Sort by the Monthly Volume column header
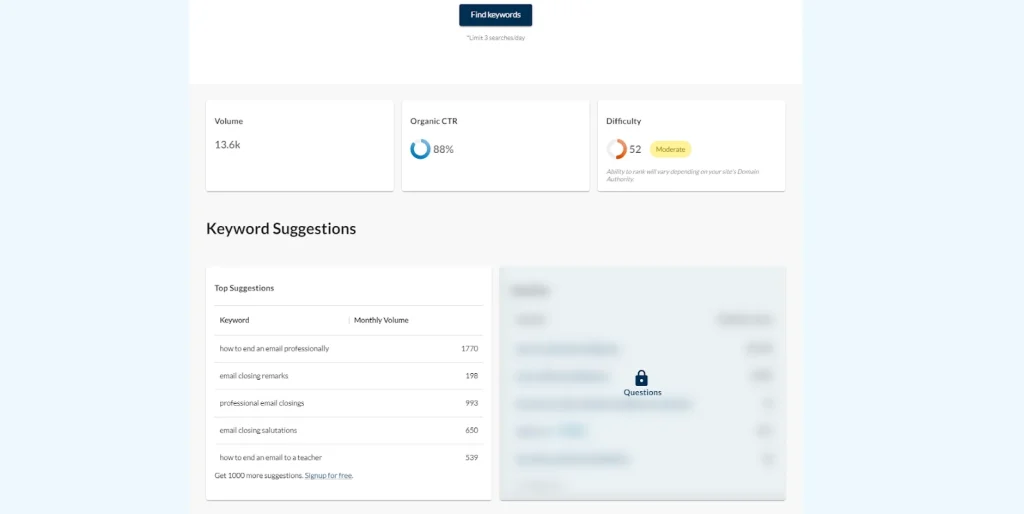This screenshot has height=514, width=1024. 381,320
